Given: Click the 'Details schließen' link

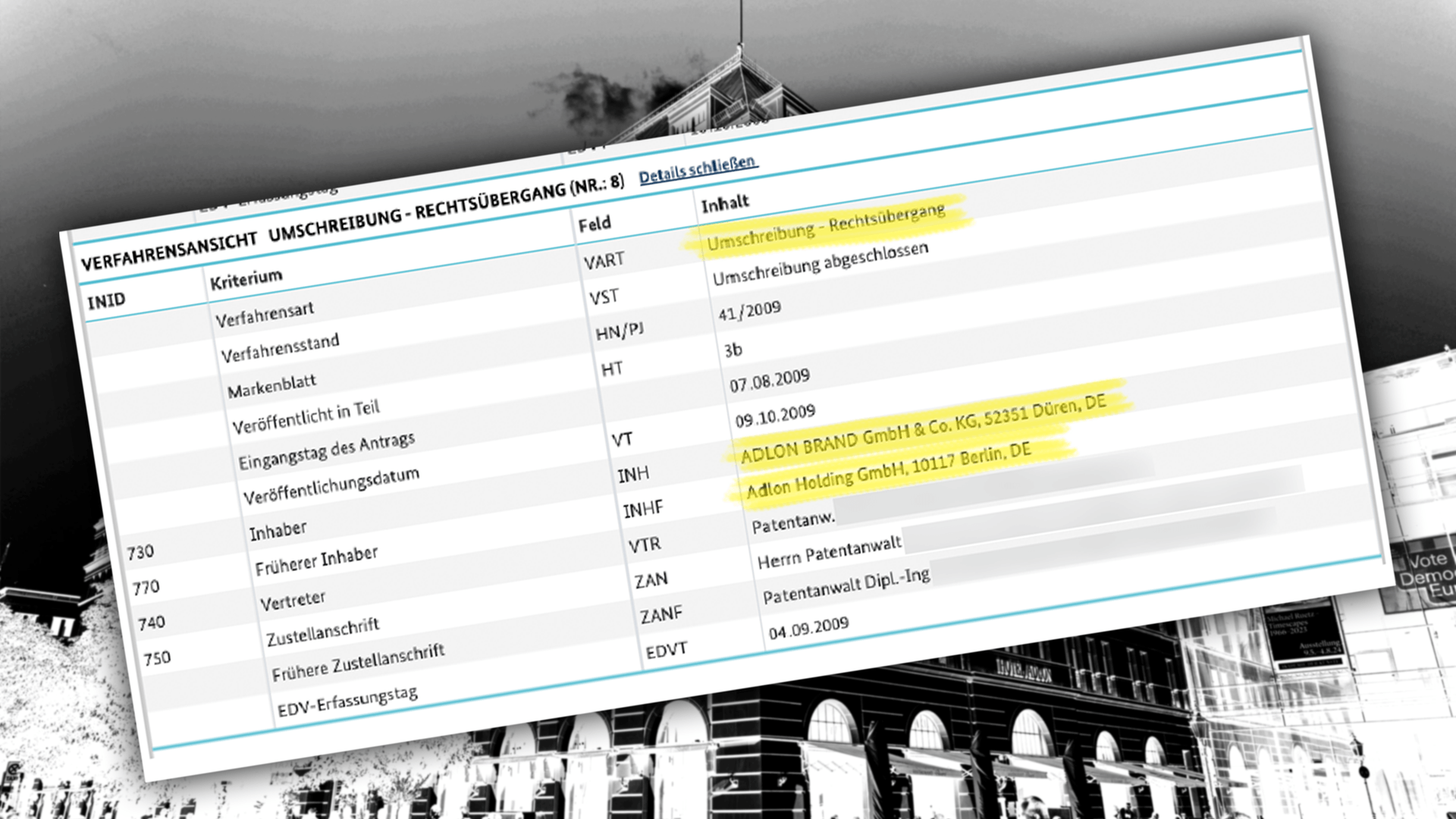Looking at the screenshot, I should tap(698, 169).
